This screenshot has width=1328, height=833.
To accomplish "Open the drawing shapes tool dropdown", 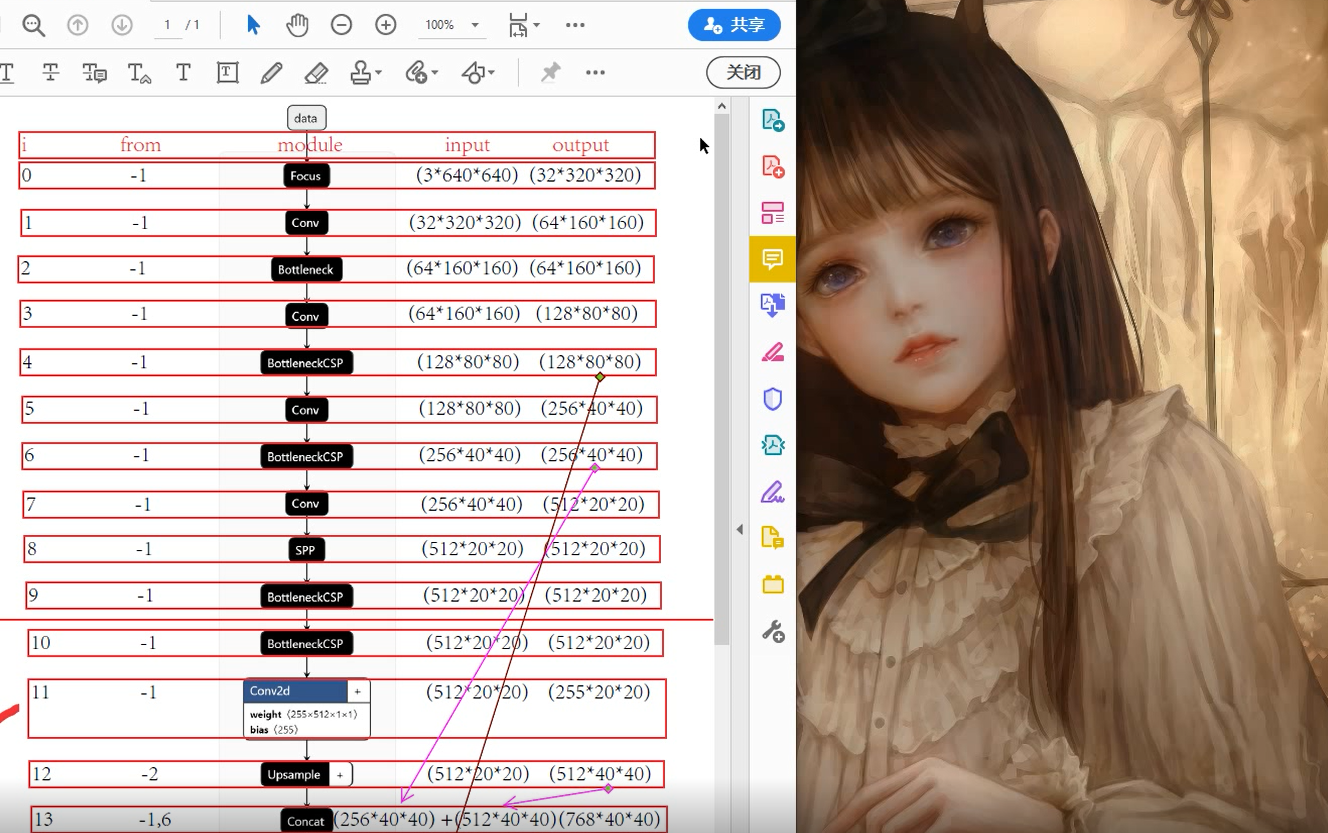I will point(477,72).
